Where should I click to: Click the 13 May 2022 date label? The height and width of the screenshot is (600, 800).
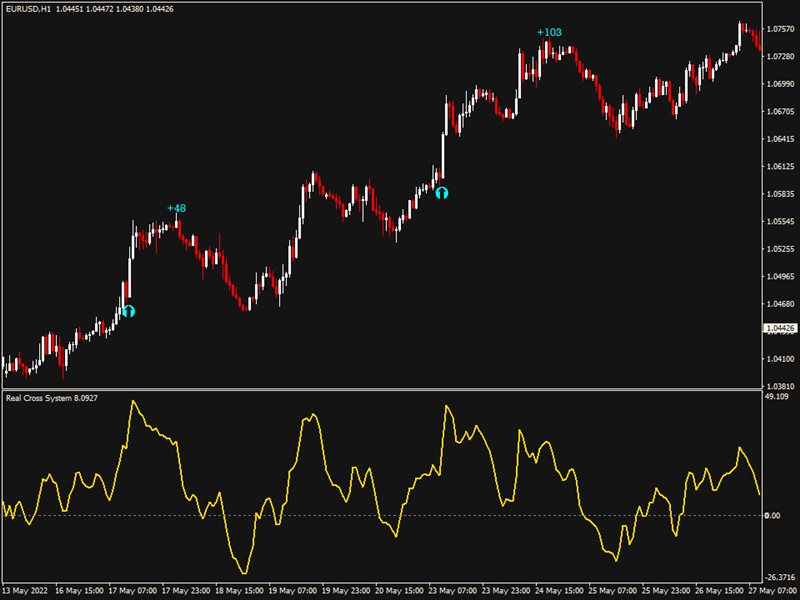[27, 590]
